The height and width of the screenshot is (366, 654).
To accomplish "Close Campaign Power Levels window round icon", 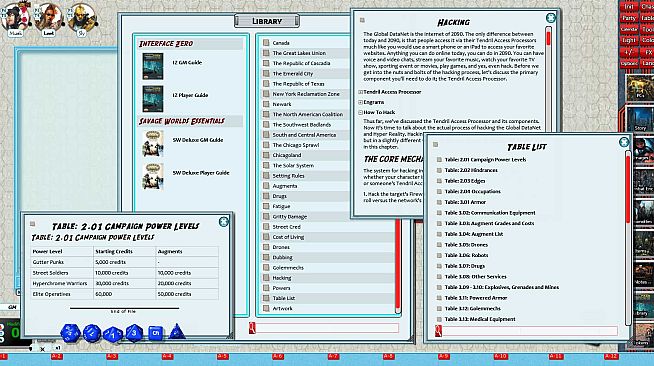I will click(224, 221).
